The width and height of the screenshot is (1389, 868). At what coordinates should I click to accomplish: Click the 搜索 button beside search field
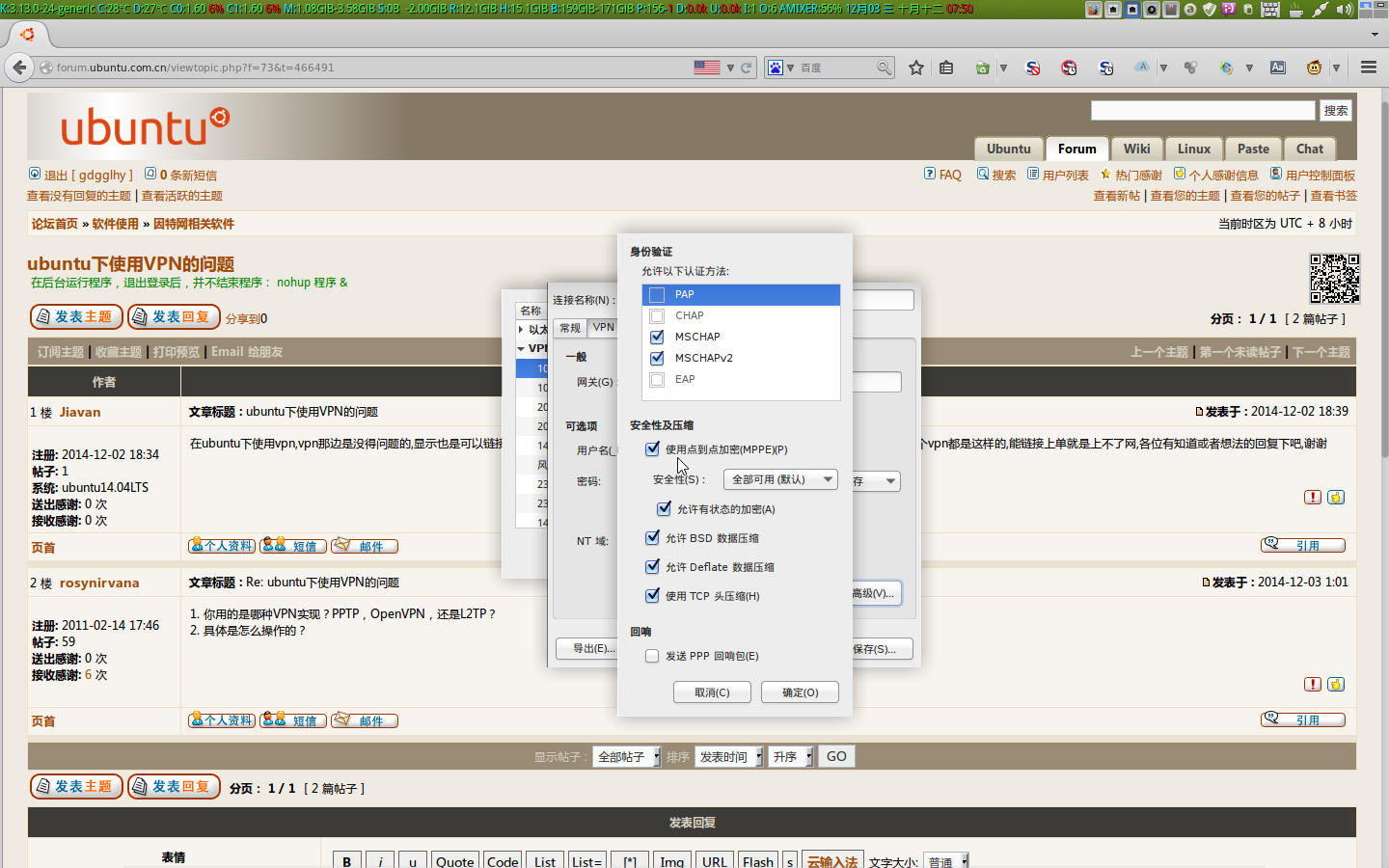(x=1336, y=111)
